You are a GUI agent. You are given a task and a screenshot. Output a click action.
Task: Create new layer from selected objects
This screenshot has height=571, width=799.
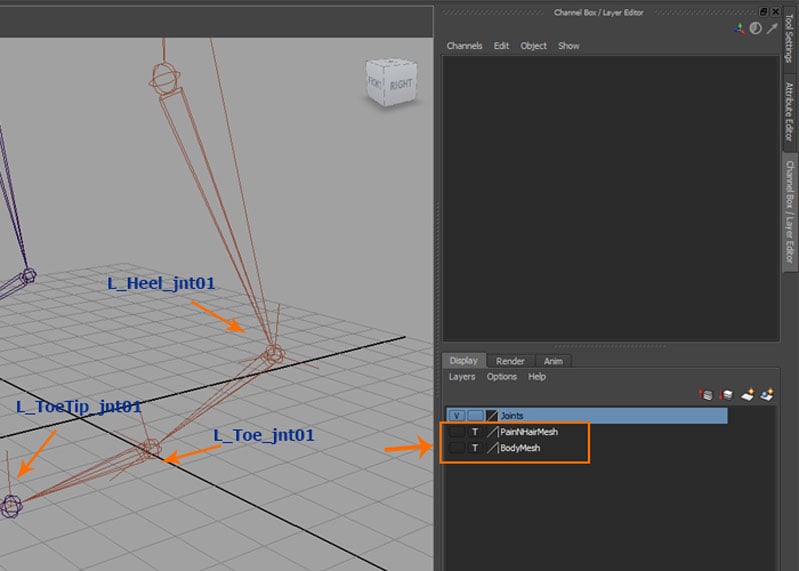(x=767, y=395)
